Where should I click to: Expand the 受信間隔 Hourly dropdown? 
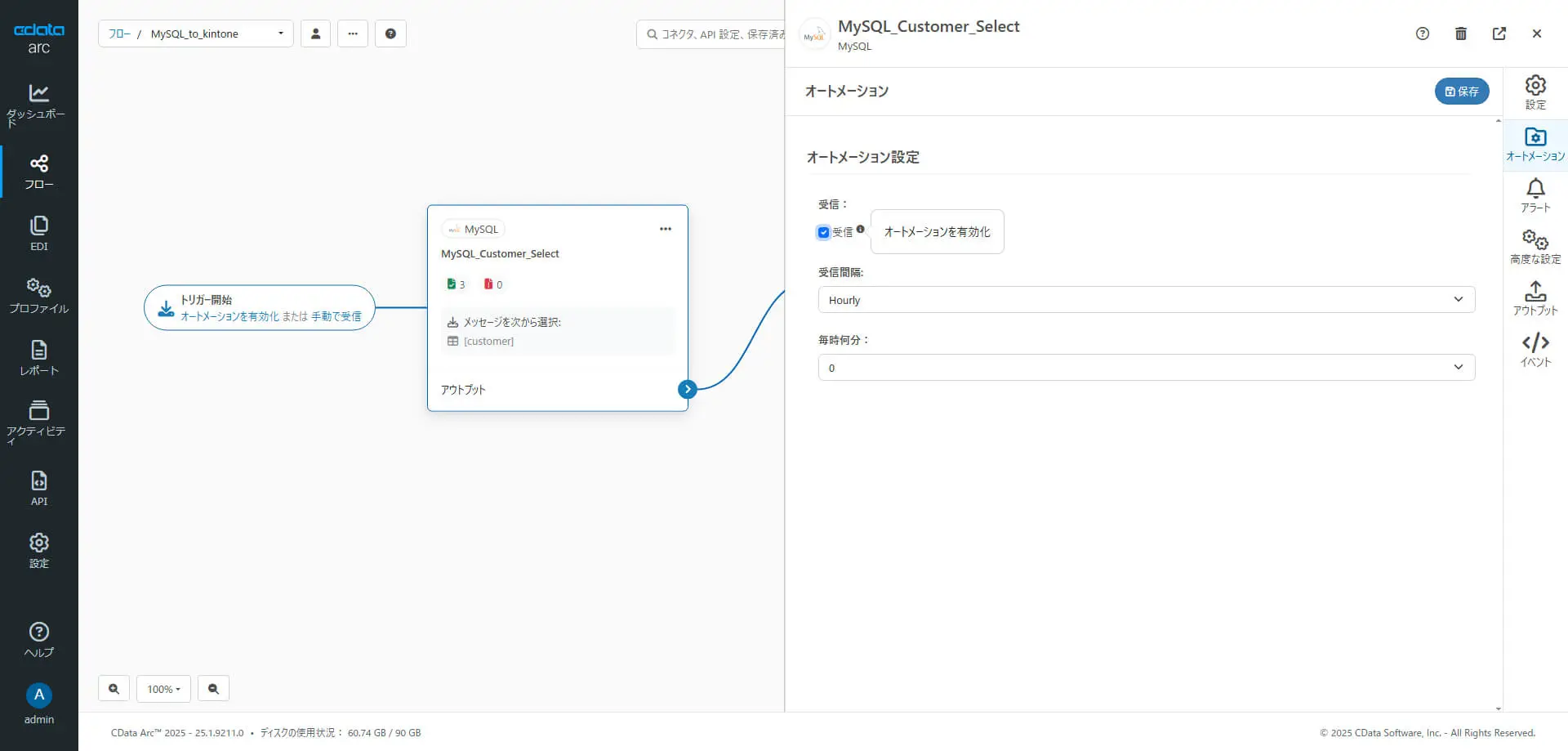1147,300
